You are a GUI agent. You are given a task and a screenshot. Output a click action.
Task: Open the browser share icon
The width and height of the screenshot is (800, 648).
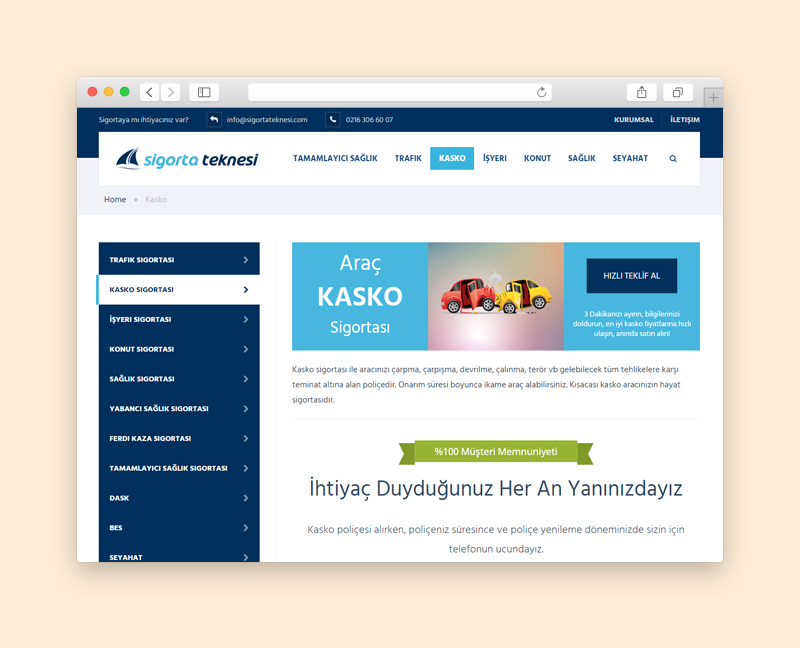point(641,92)
